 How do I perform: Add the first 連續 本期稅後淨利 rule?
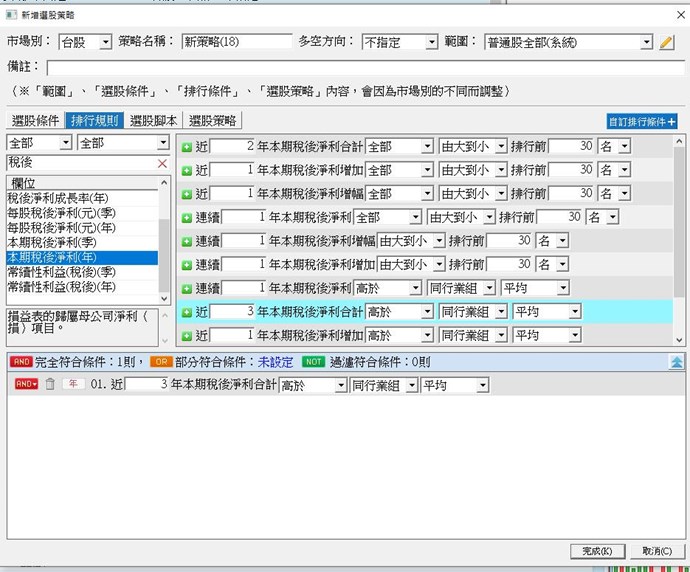[x=187, y=217]
